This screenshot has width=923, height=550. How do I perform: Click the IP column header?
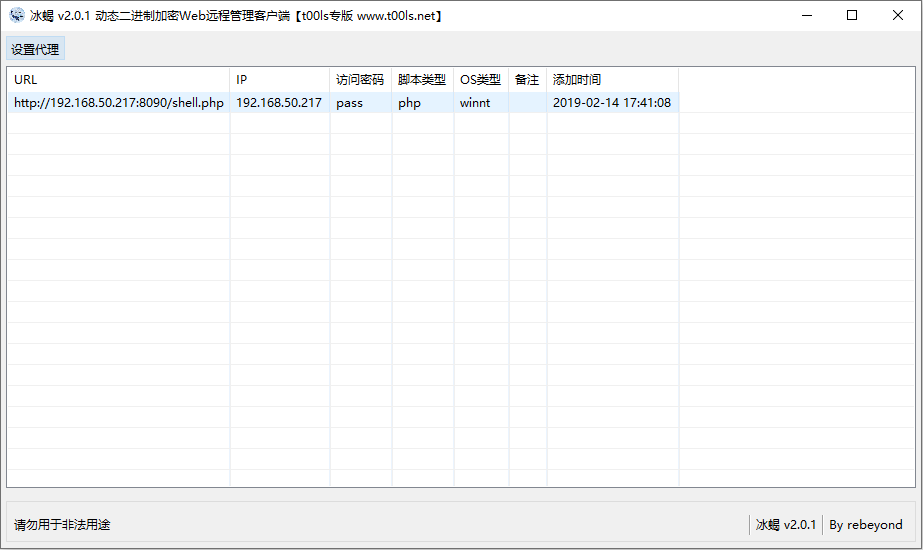tap(280, 80)
